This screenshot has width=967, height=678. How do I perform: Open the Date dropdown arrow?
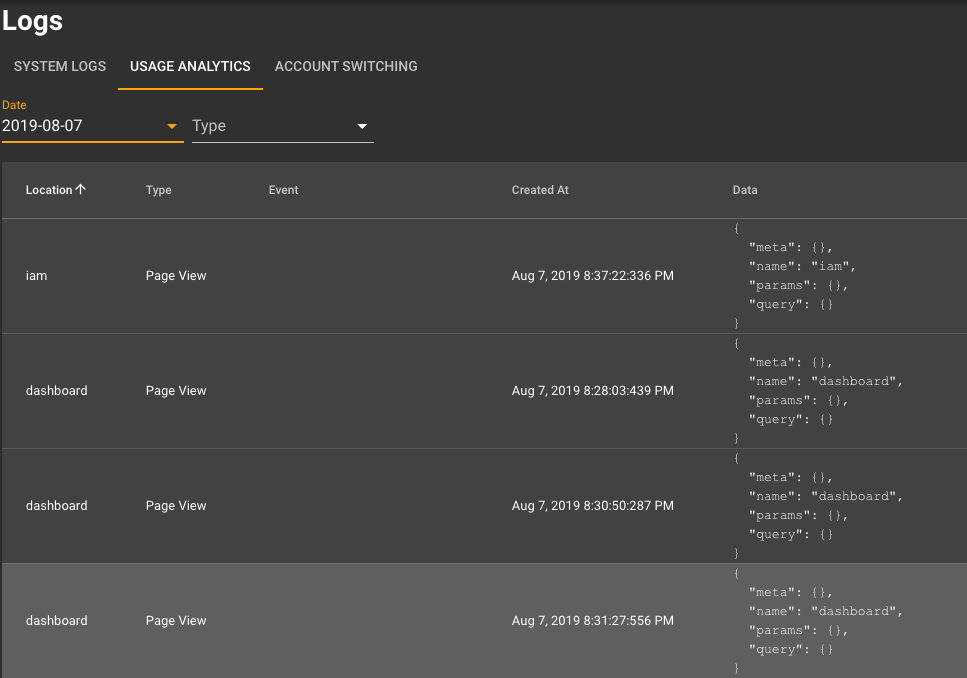[172, 126]
